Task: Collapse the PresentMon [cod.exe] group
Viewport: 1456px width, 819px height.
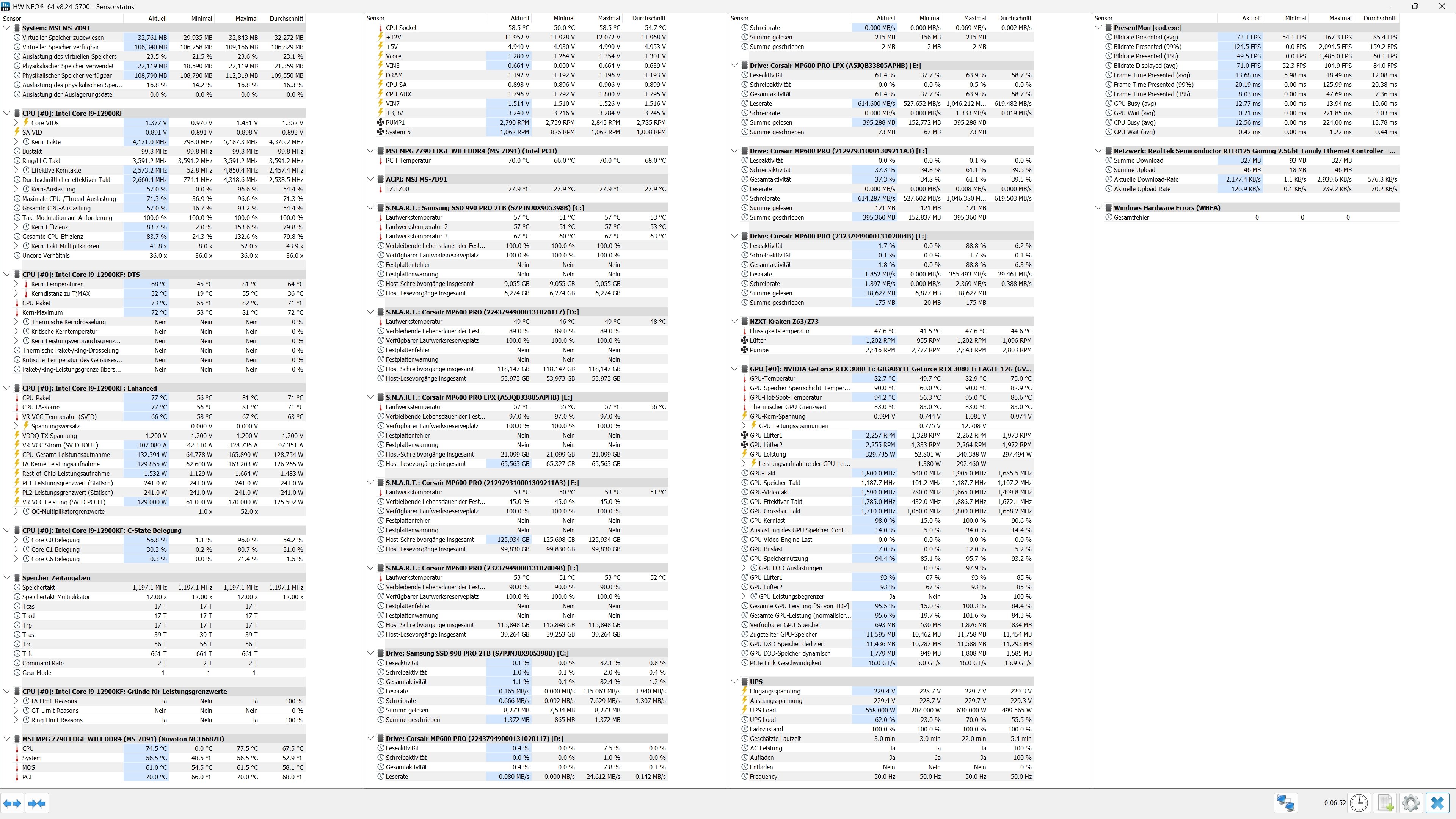Action: [x=1098, y=28]
